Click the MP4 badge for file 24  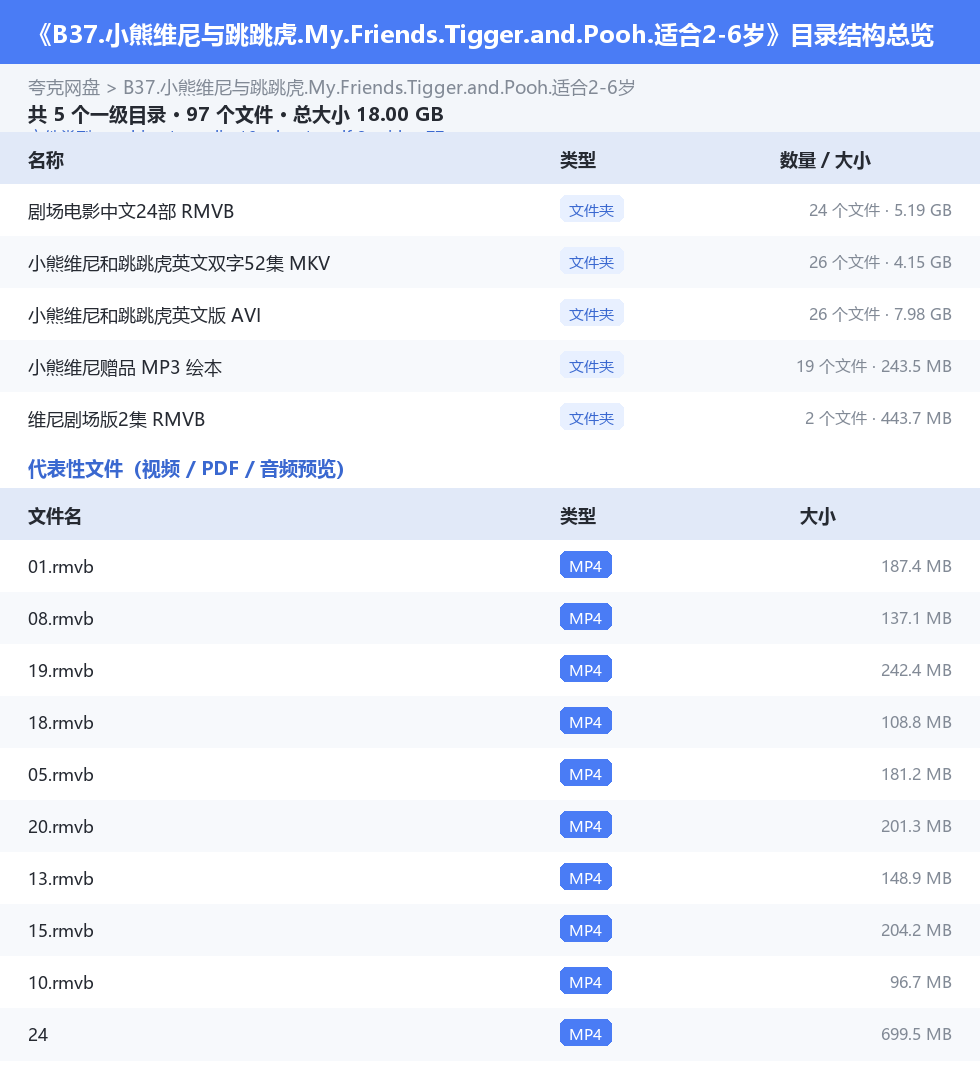[x=586, y=1033]
